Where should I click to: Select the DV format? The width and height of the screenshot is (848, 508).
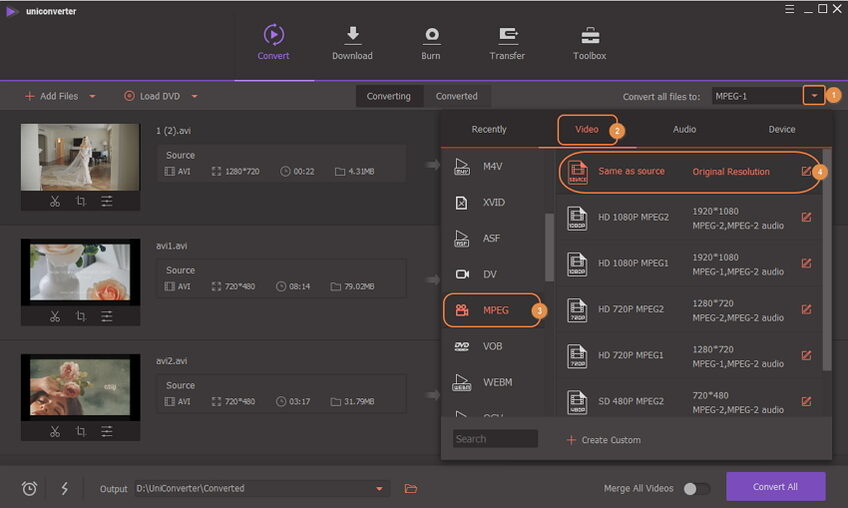pyautogui.click(x=492, y=274)
